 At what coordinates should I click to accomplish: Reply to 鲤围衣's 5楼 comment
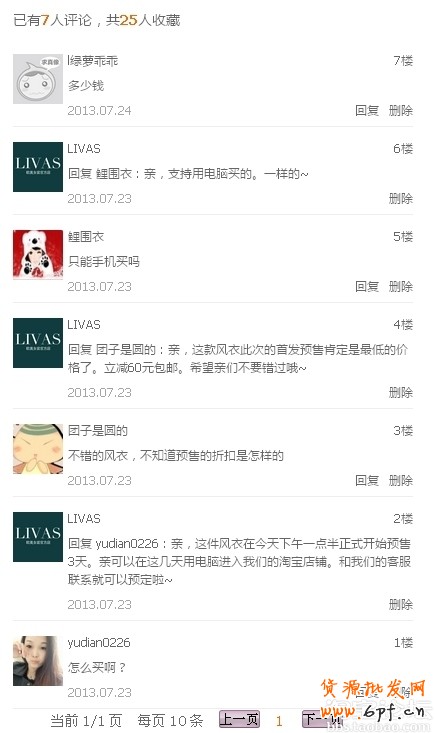pos(367,287)
